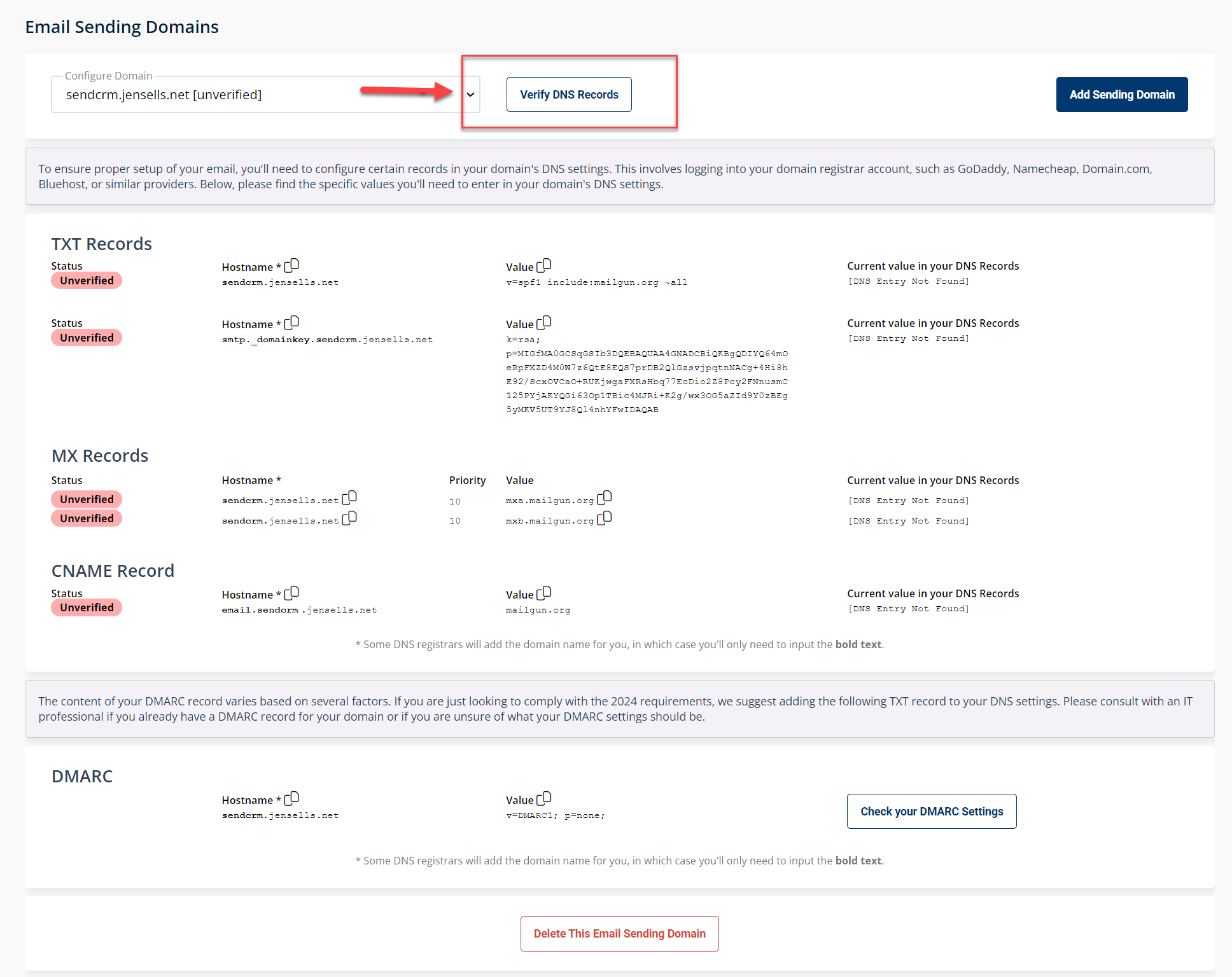
Task: Copy the mxa.mailgun.org MX value
Action: click(605, 497)
